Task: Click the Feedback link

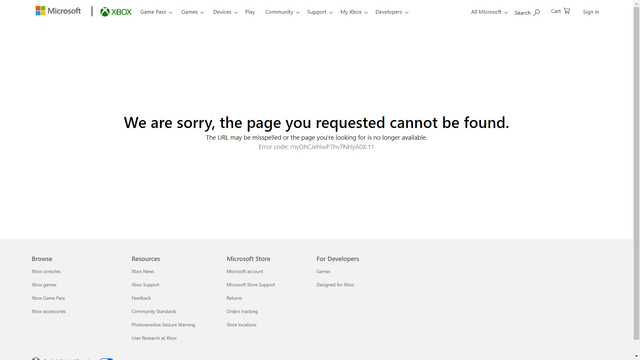Action: 141,298
